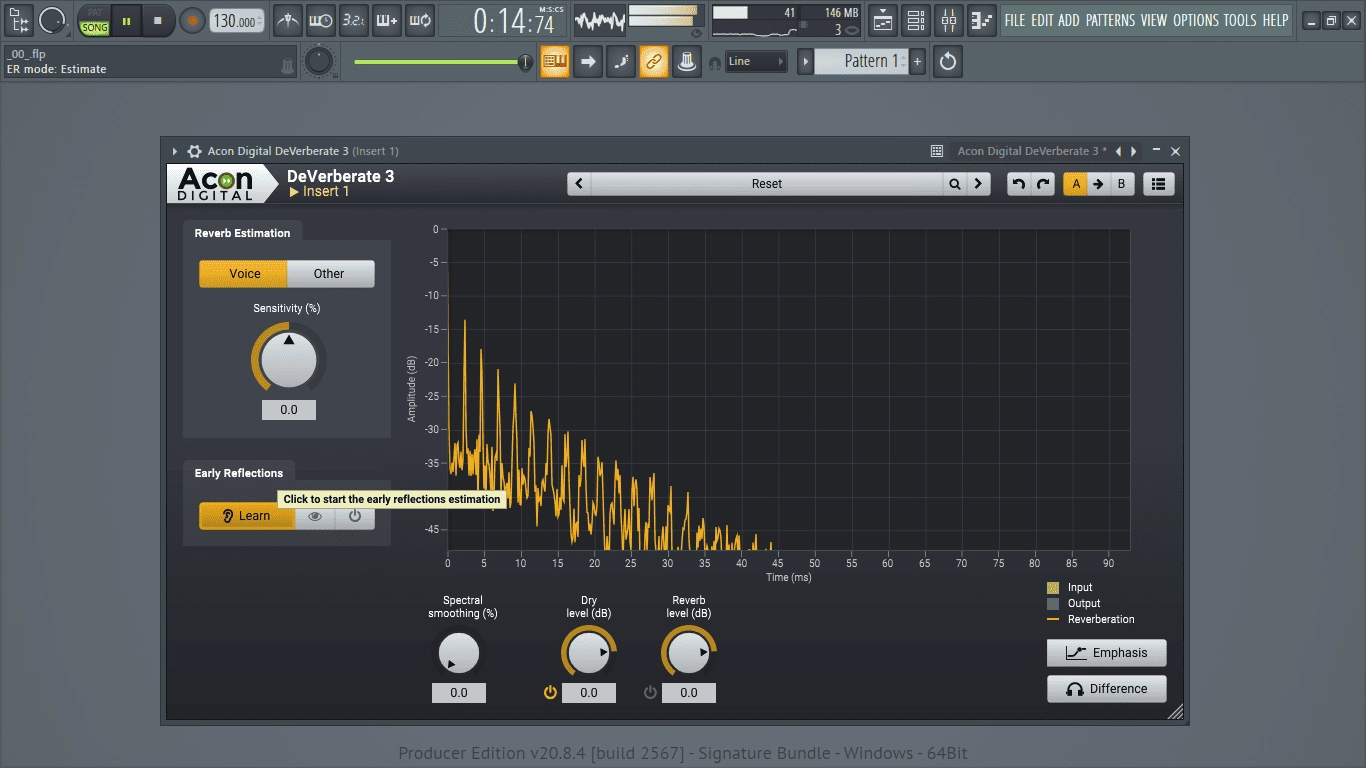Screen dimensions: 1366x768
Task: Toggle early reflections eye visibility icon
Action: click(x=315, y=516)
